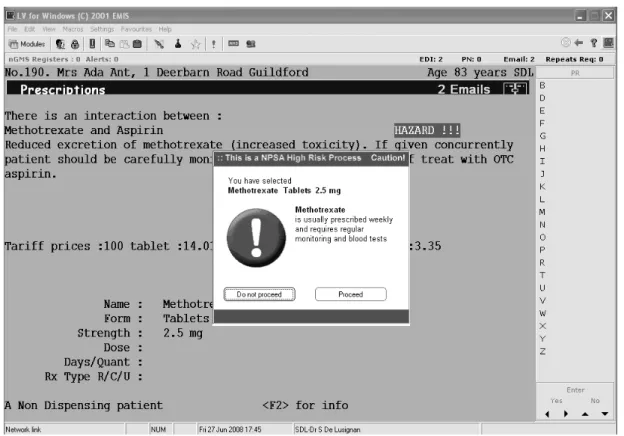The width and height of the screenshot is (624, 436).
Task: Open the Settings menu
Action: [x=102, y=29]
